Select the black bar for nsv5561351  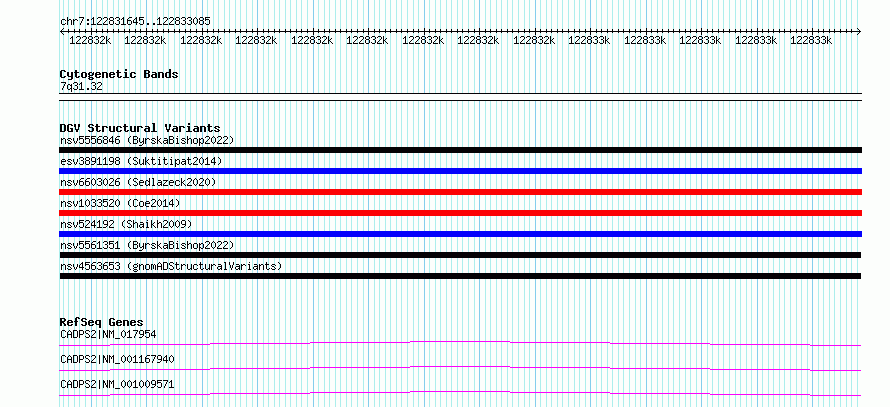(x=460, y=255)
